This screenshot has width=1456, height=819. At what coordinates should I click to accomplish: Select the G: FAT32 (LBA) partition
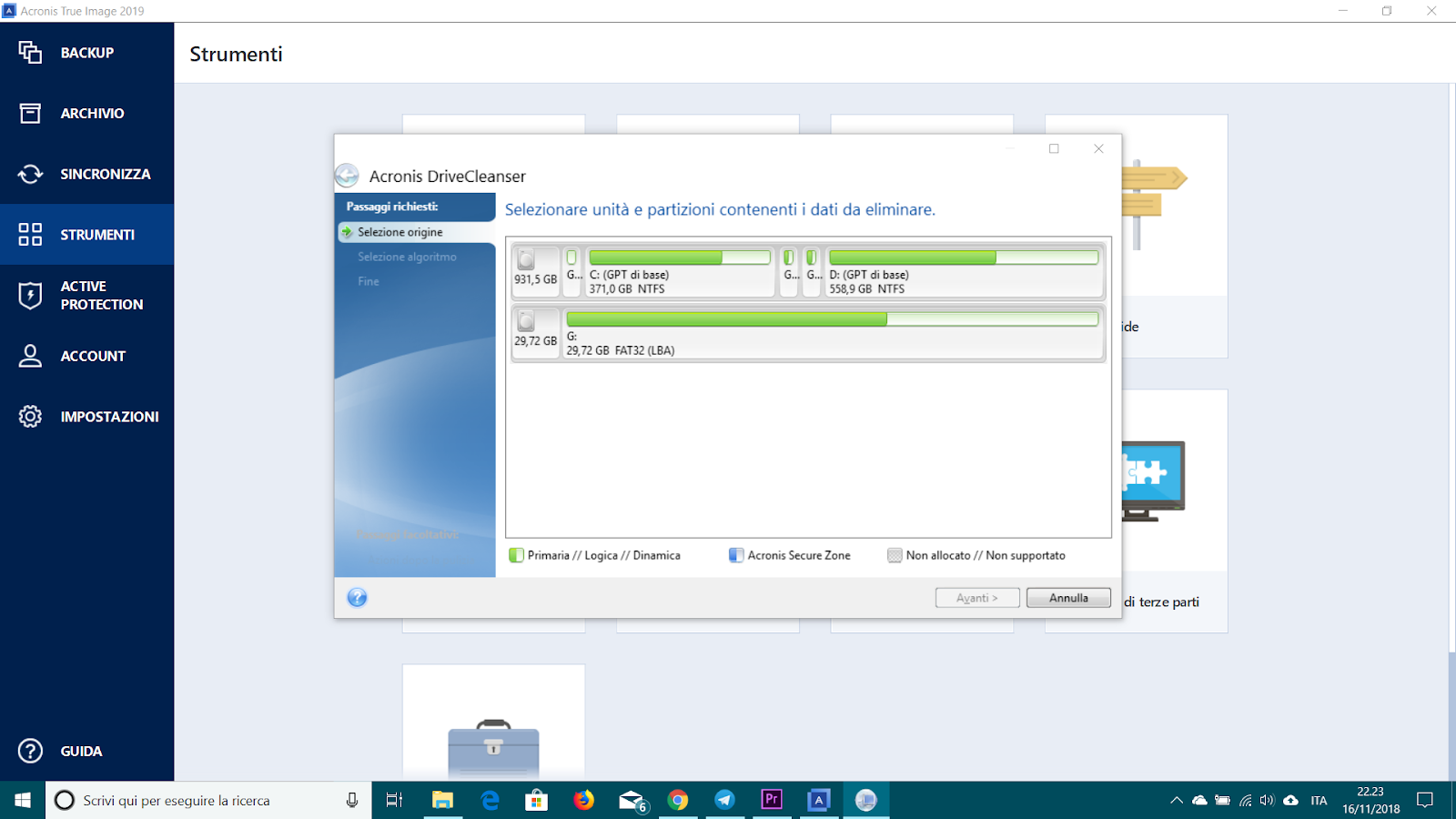click(833, 332)
